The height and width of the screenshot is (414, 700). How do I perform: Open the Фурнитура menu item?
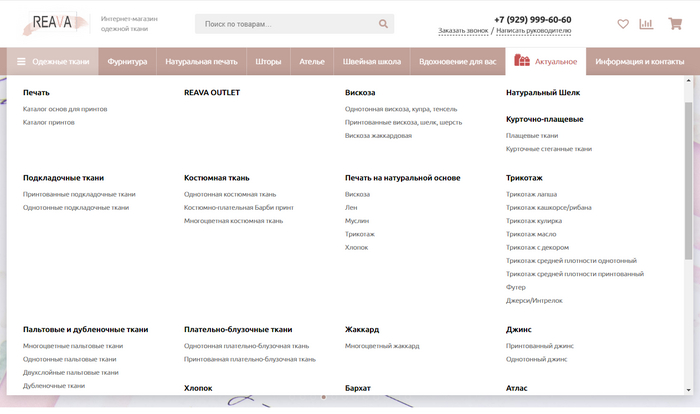[x=127, y=62]
